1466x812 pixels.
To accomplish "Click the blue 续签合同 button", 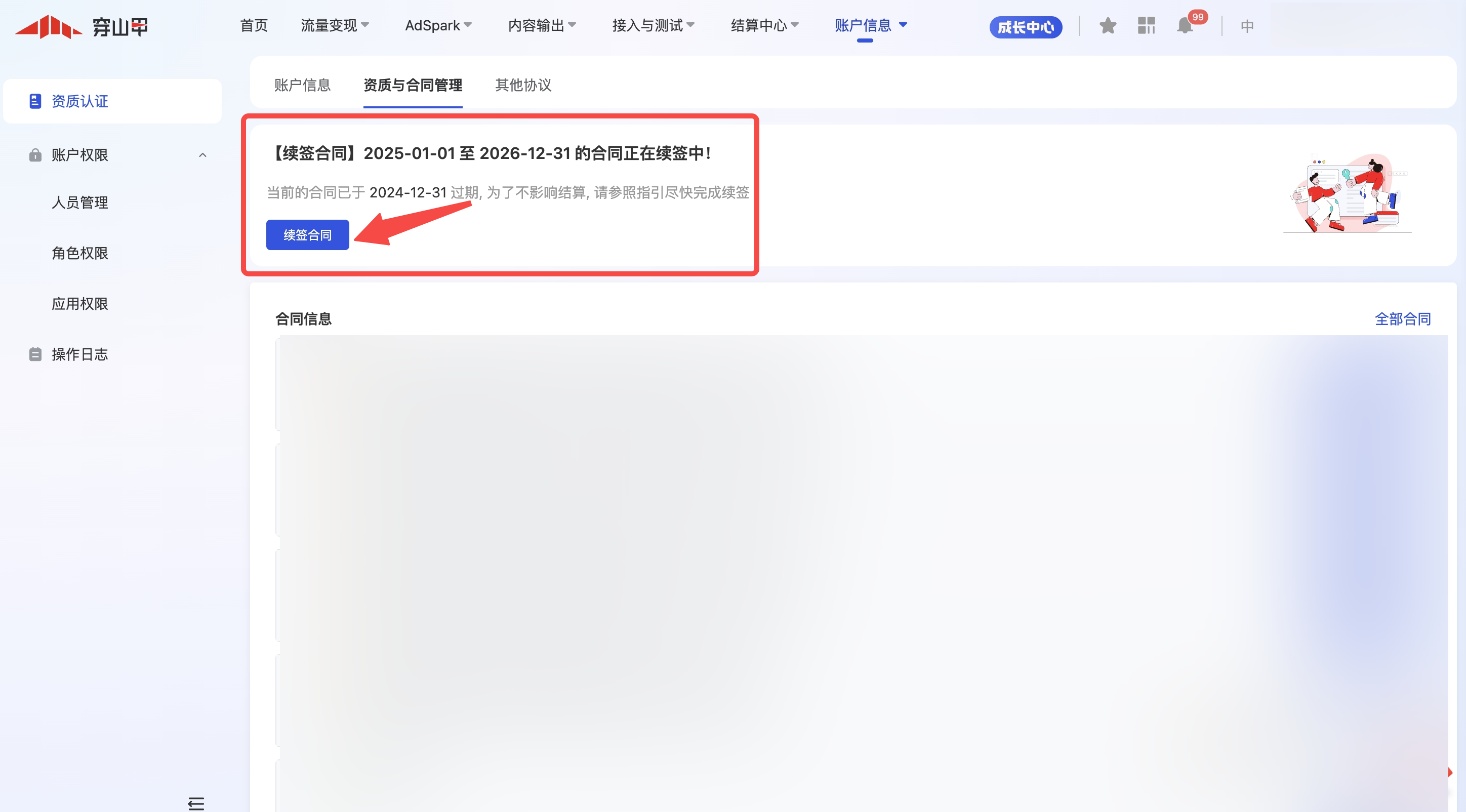I will pyautogui.click(x=307, y=235).
